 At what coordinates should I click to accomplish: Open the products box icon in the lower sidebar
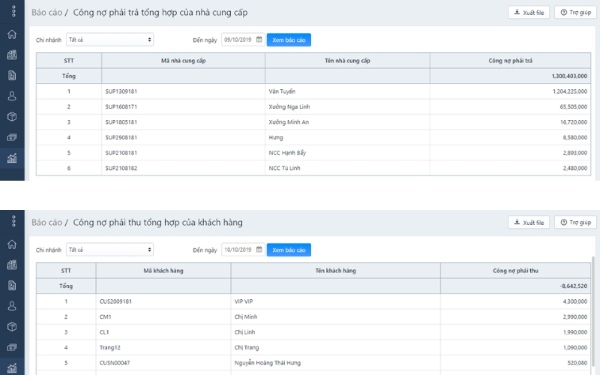[x=12, y=326]
